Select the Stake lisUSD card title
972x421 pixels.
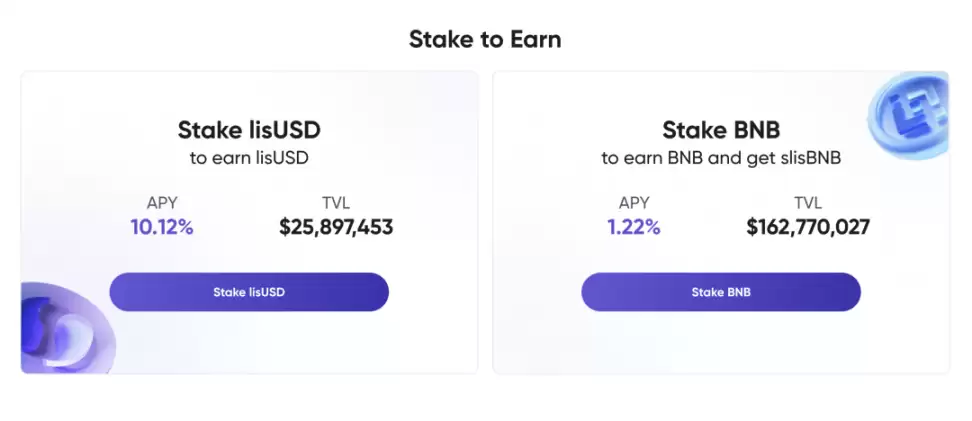(249, 130)
